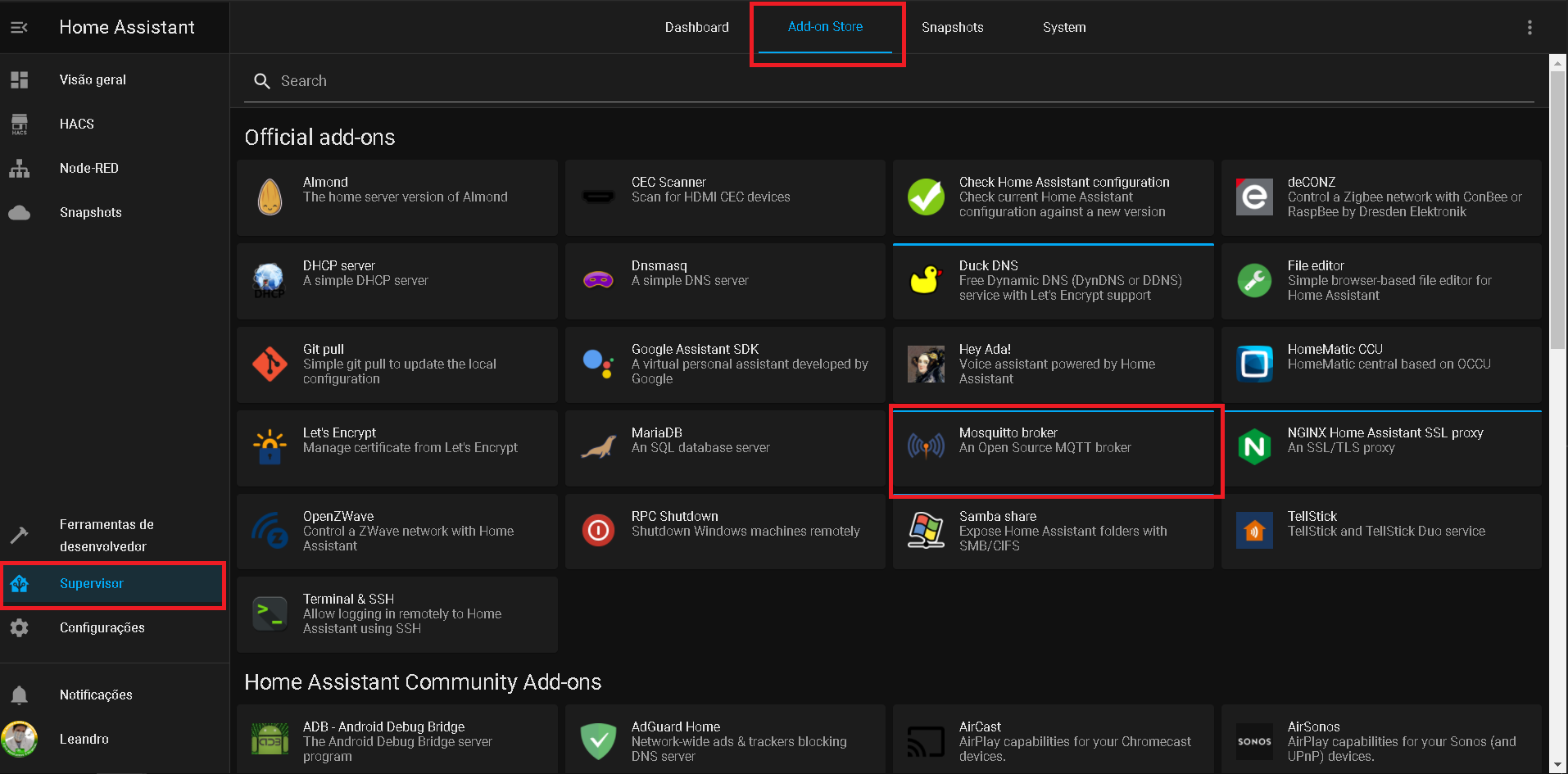Click the Samba share Windows icon
1568x774 pixels.
(926, 531)
